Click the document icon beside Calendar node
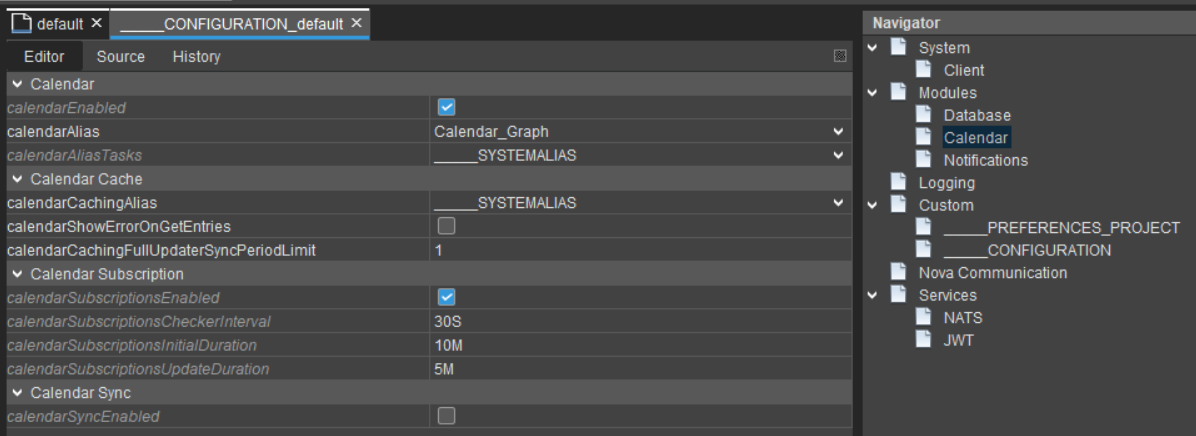This screenshot has width=1196, height=436. coord(923,137)
